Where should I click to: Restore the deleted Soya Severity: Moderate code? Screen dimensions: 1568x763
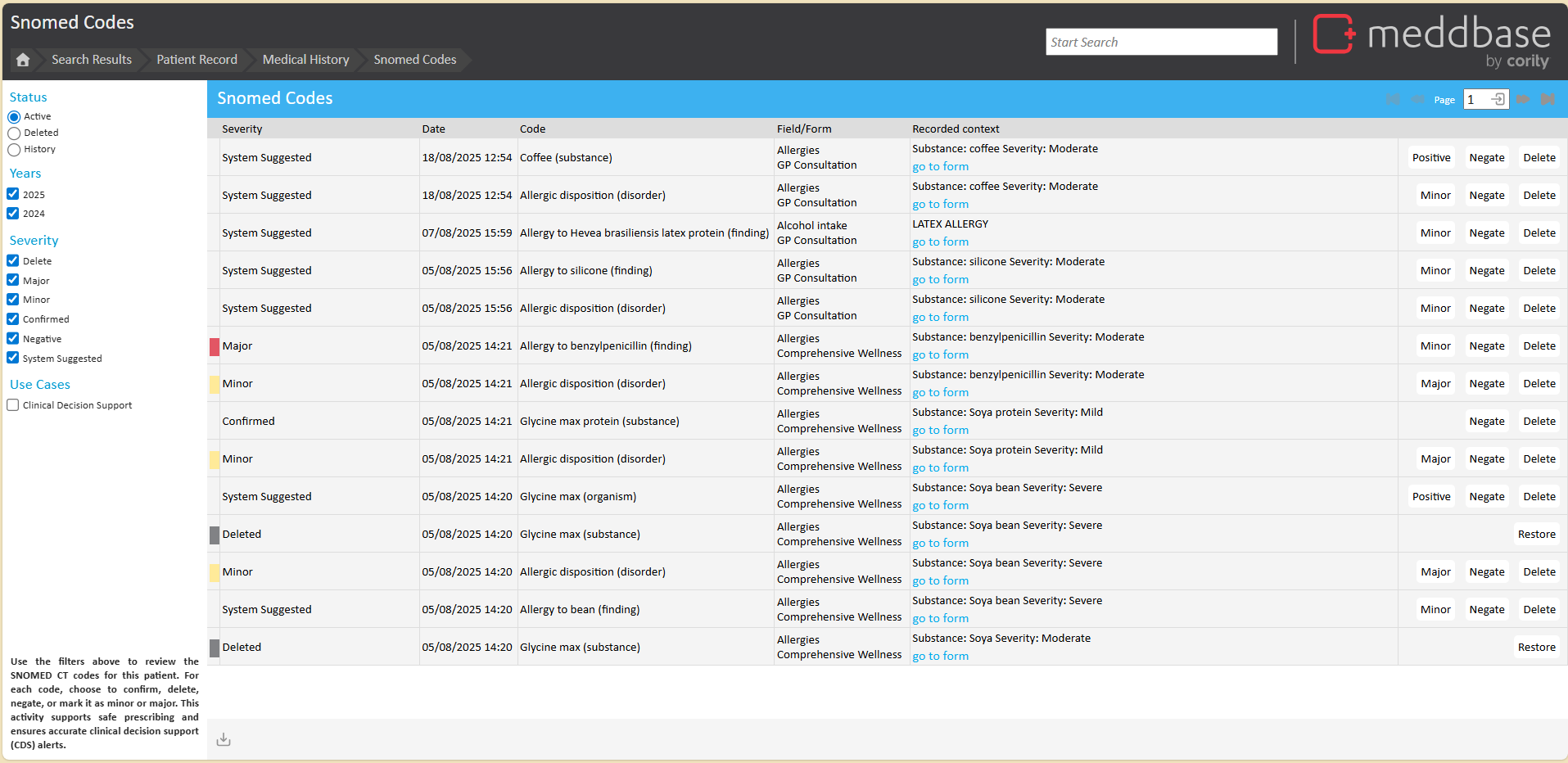click(1536, 648)
